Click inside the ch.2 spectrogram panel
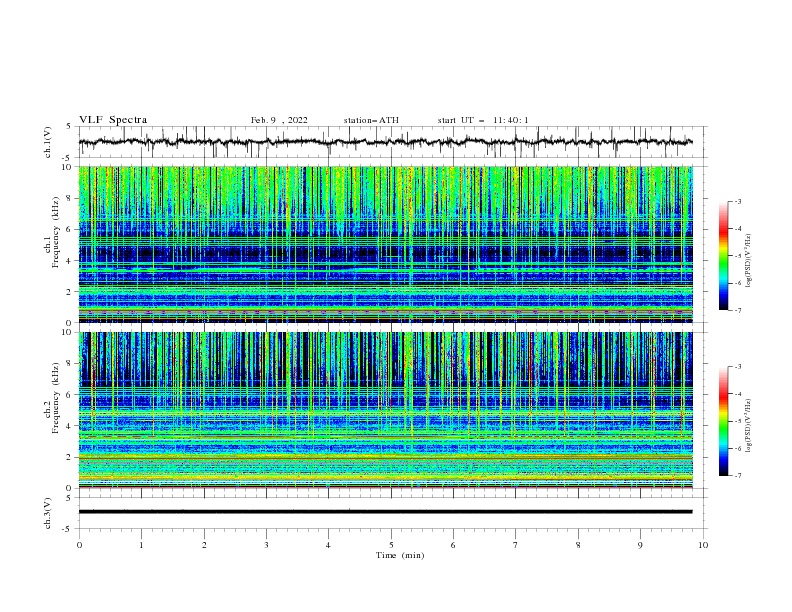 point(386,410)
